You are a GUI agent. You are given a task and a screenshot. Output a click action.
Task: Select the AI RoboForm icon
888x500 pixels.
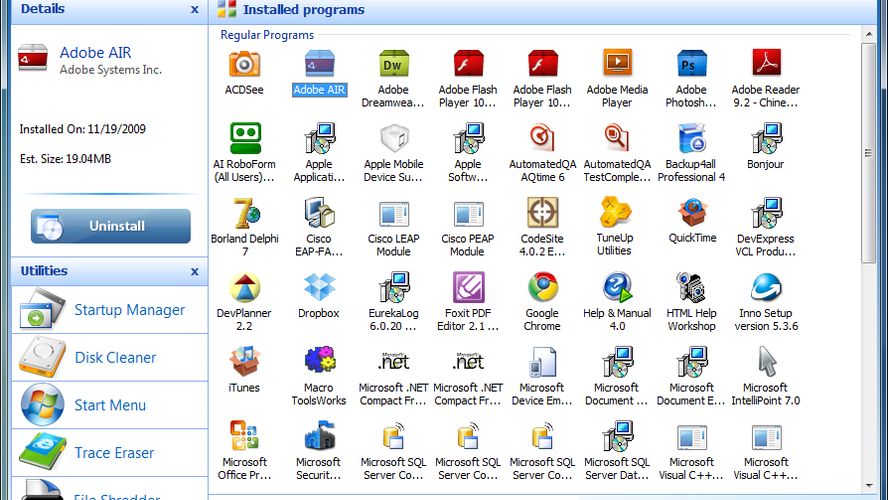pyautogui.click(x=245, y=138)
